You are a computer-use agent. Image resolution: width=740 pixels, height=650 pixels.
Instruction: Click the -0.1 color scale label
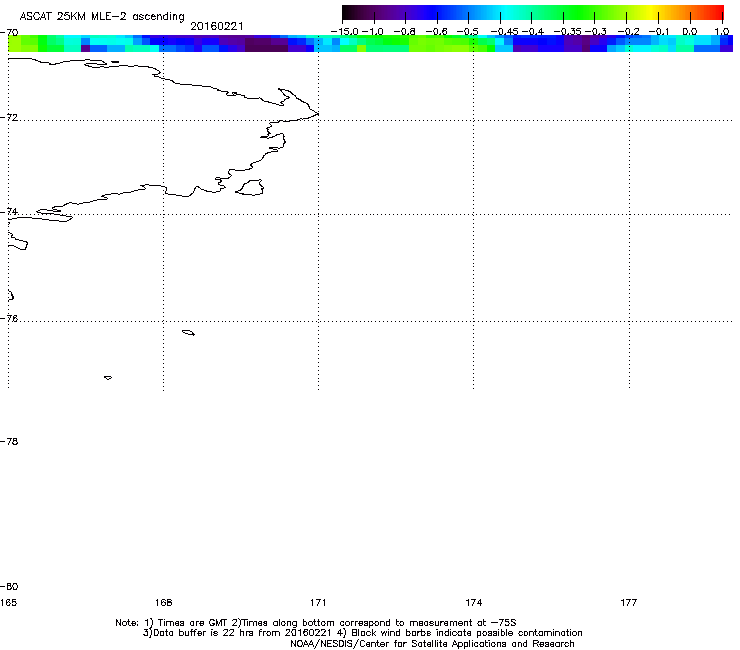pos(659,32)
